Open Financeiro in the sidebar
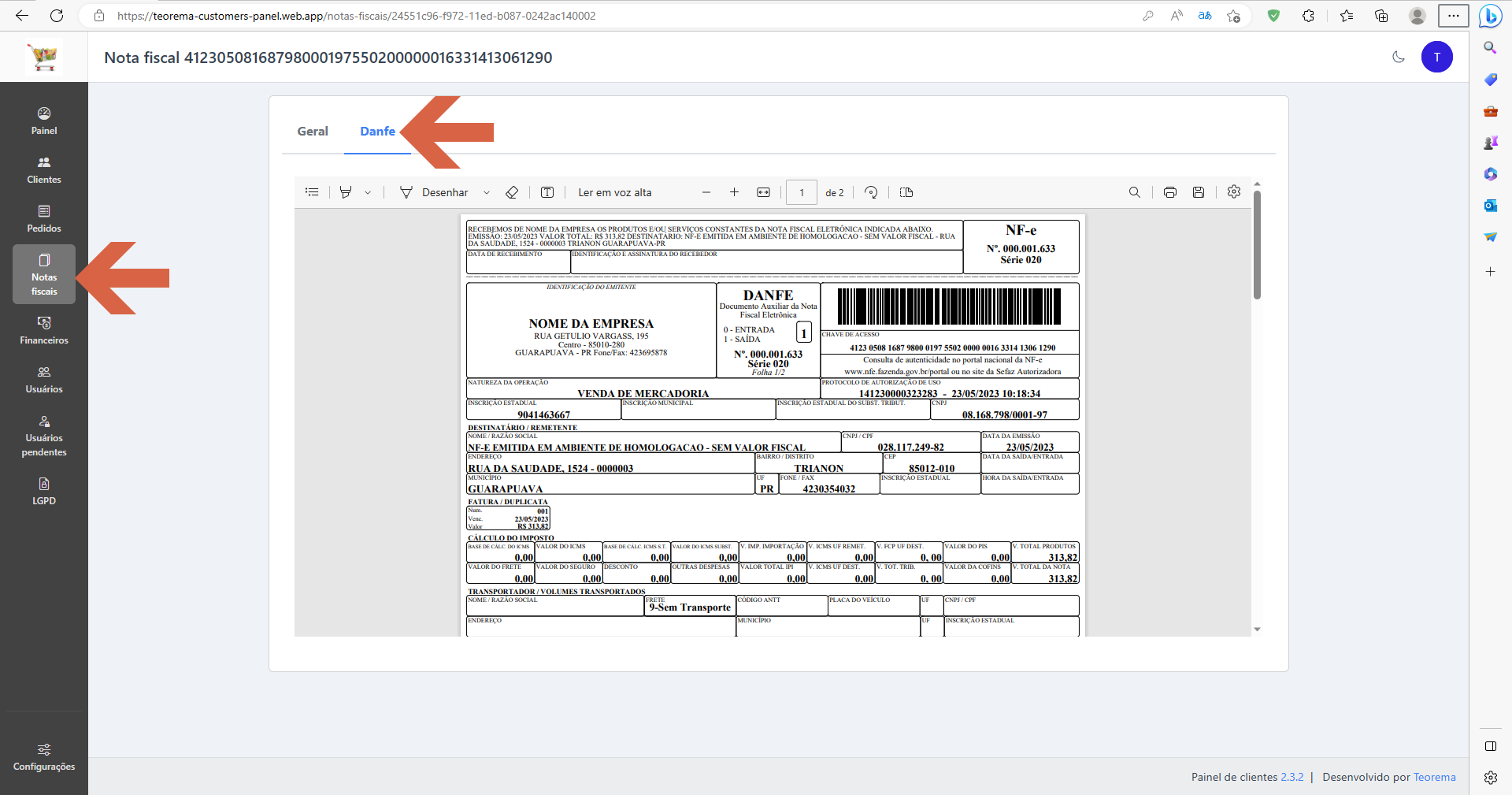This screenshot has height=795, width=1512. coord(44,331)
